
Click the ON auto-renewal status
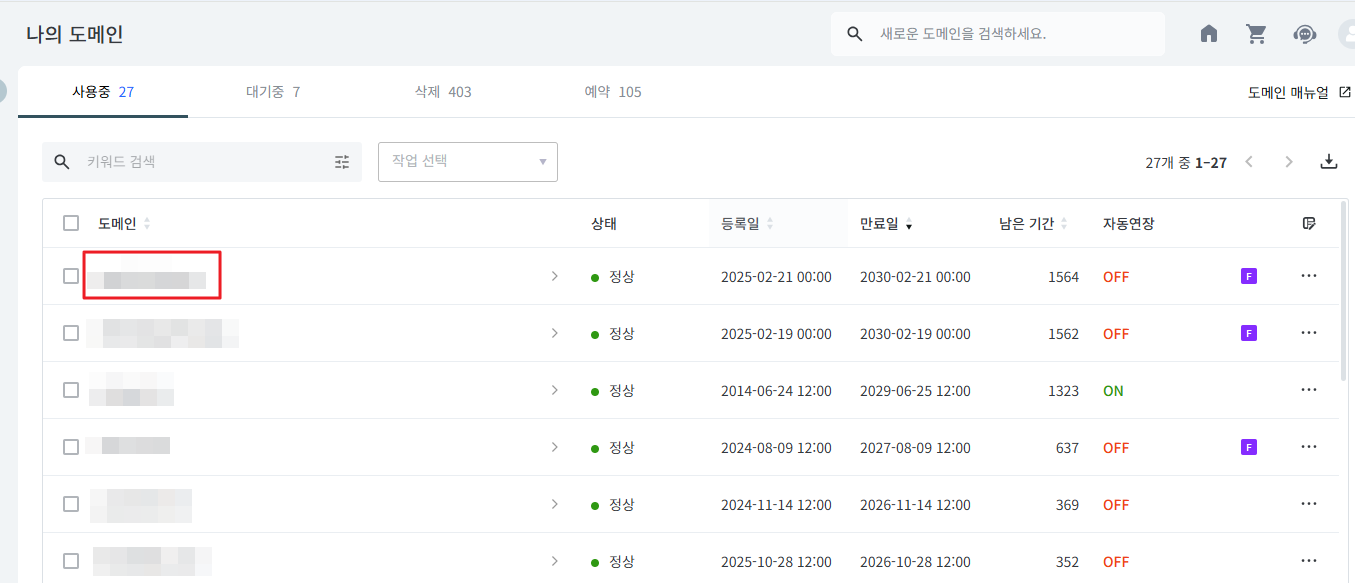(1113, 391)
